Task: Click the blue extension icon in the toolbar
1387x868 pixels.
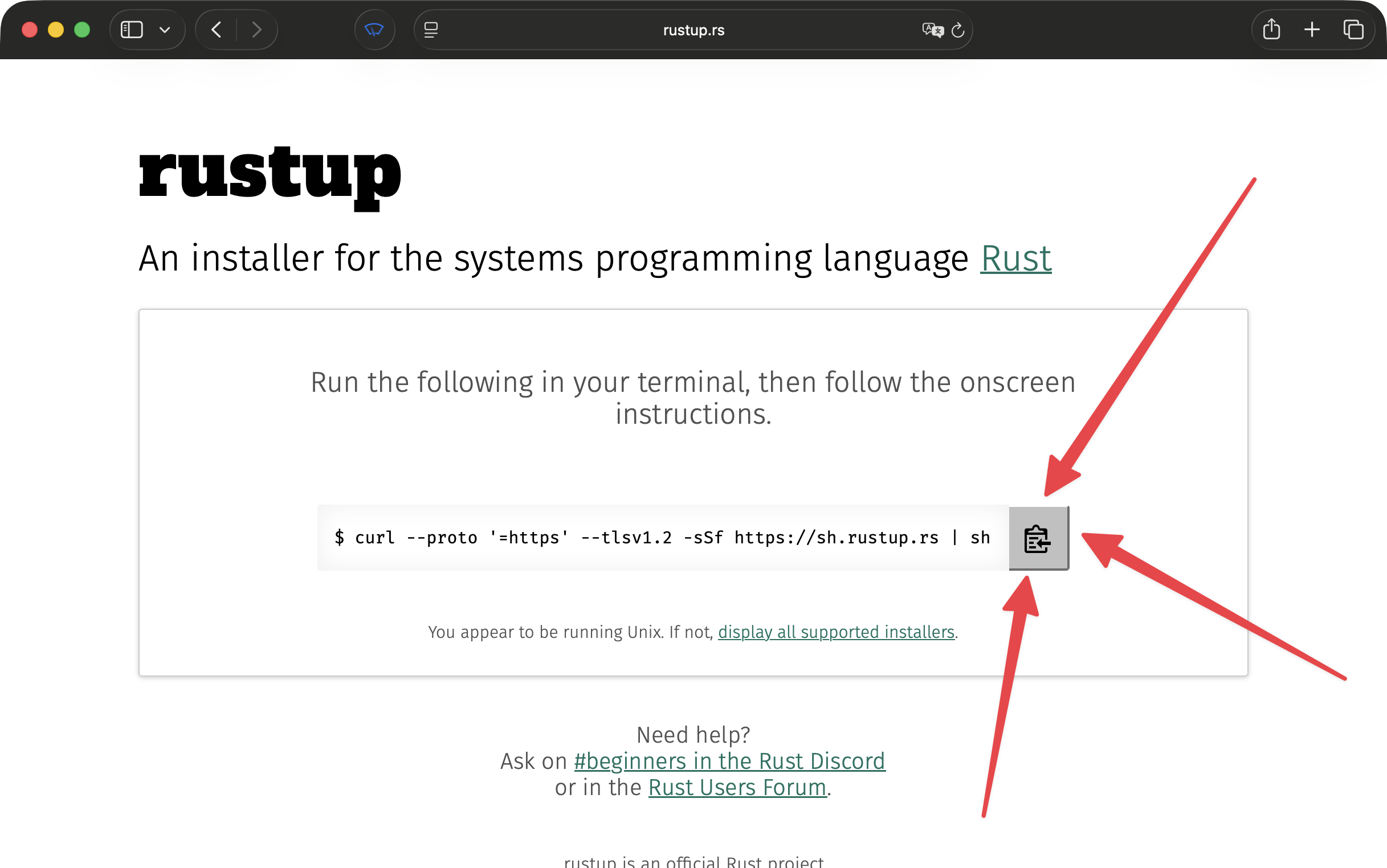Action: pos(374,29)
